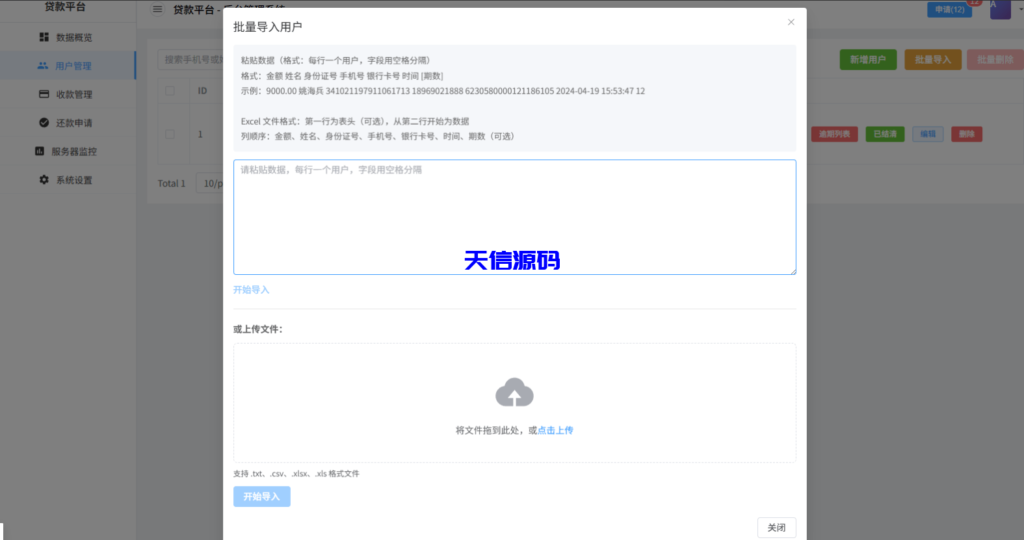Click the 或上传文件 label
This screenshot has width=1024, height=540.
point(258,329)
